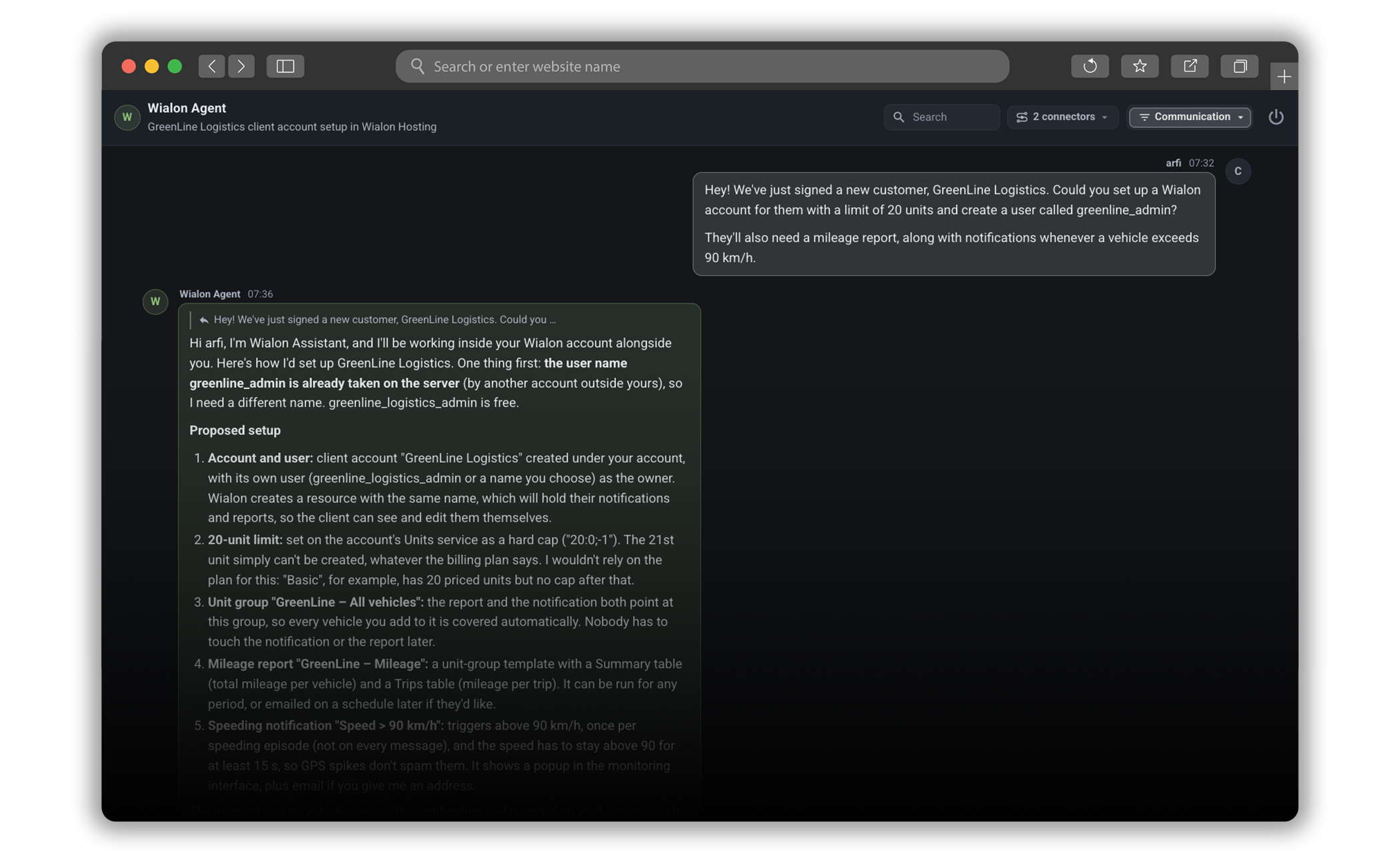Image resolution: width=1400 pixels, height=867 pixels.
Task: Click the "Proposed setup" heading
Action: [235, 430]
